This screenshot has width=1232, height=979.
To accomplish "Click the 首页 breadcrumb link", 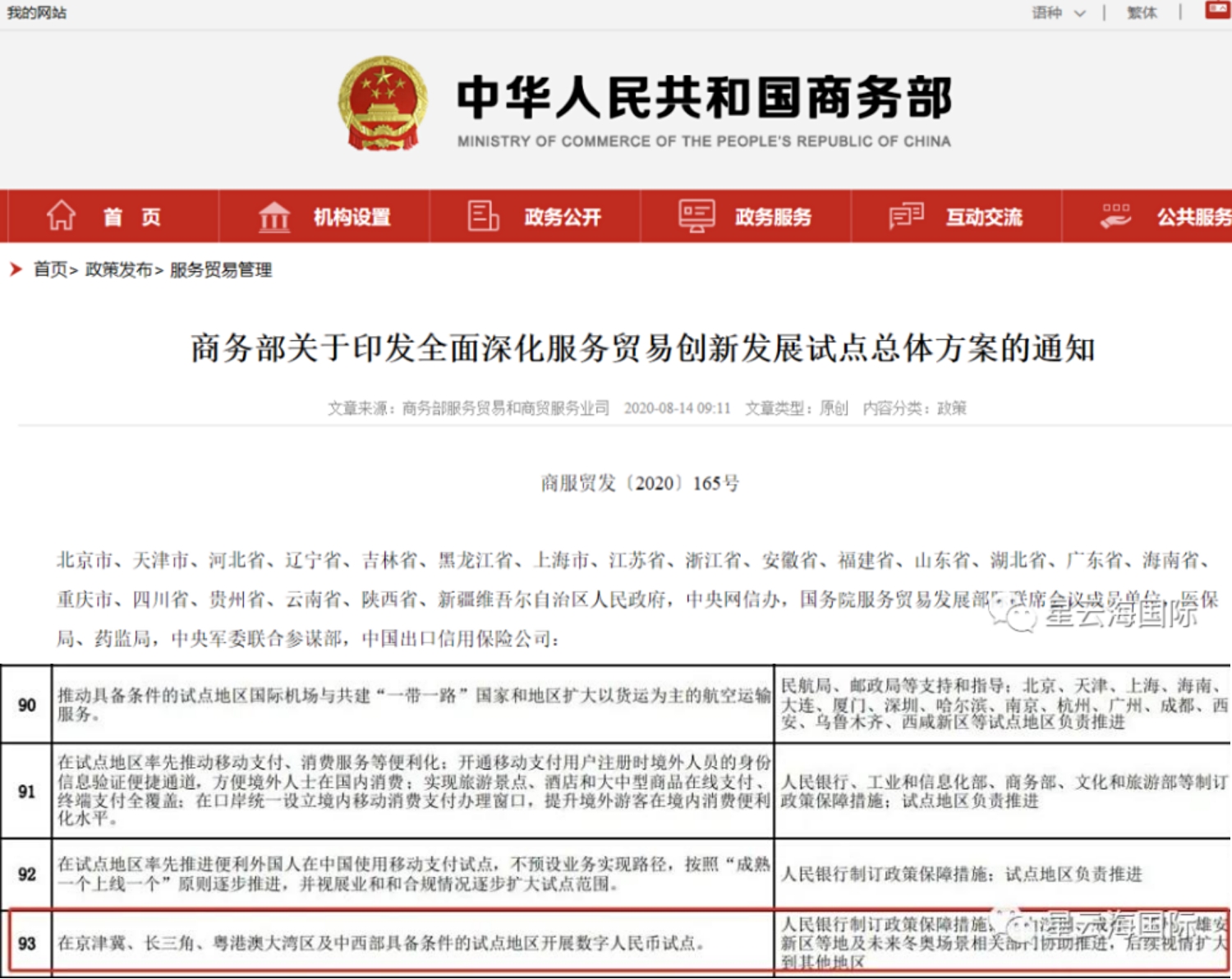I will [50, 269].
